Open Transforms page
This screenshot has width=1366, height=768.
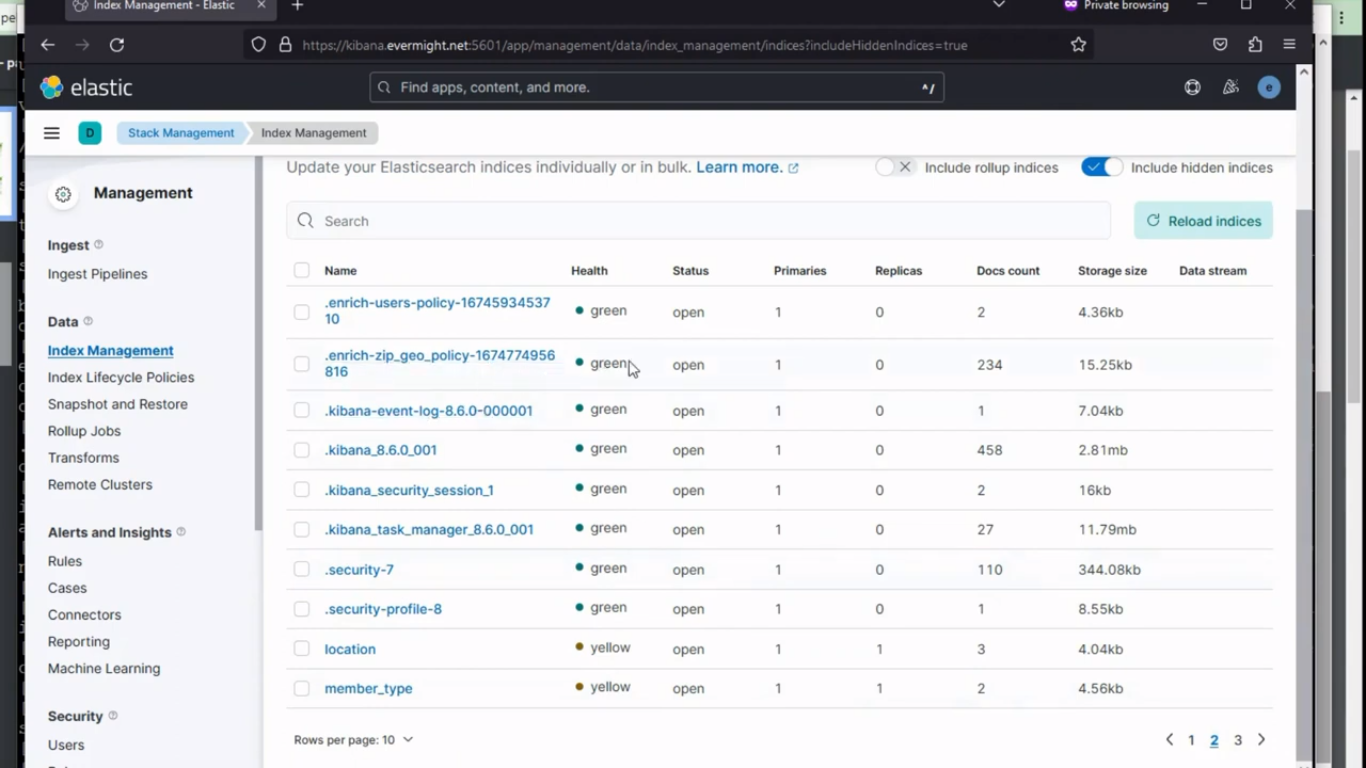[83, 458]
